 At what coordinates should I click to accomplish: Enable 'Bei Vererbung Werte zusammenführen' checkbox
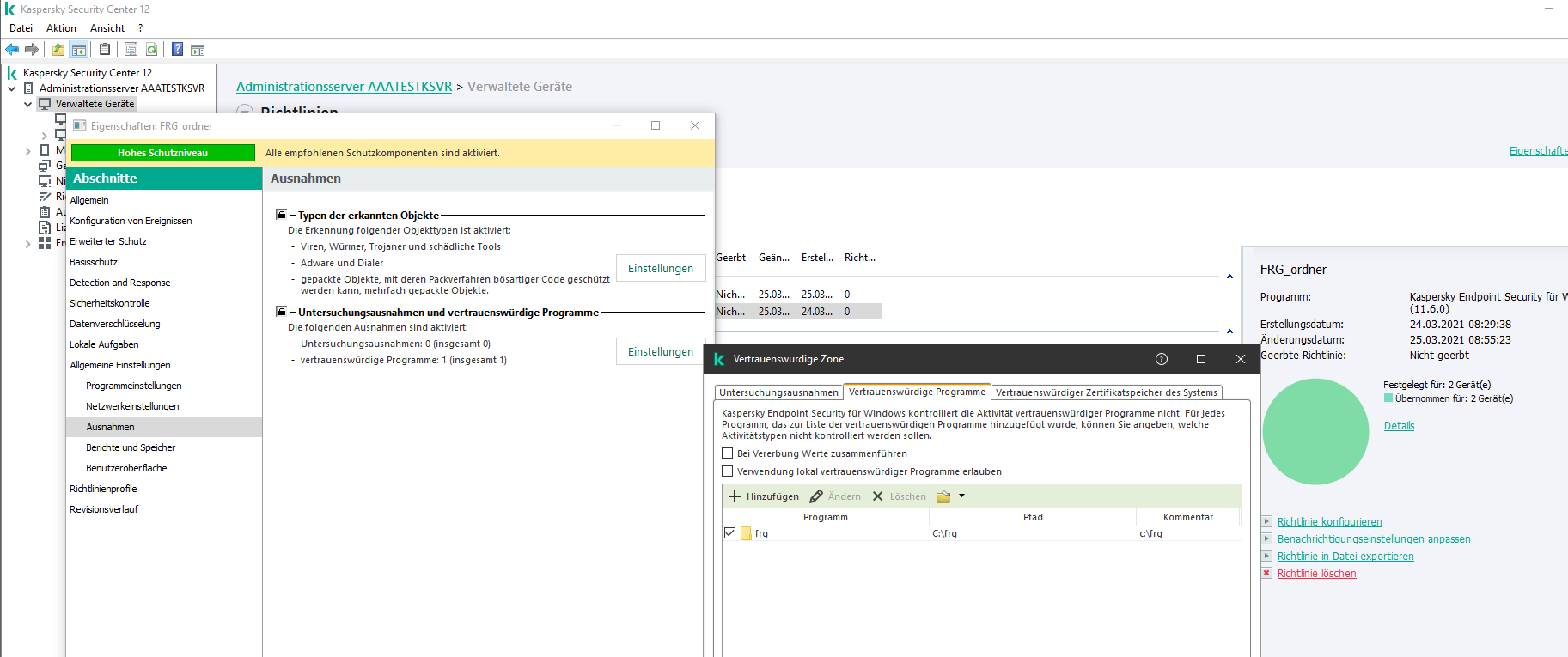[x=728, y=453]
